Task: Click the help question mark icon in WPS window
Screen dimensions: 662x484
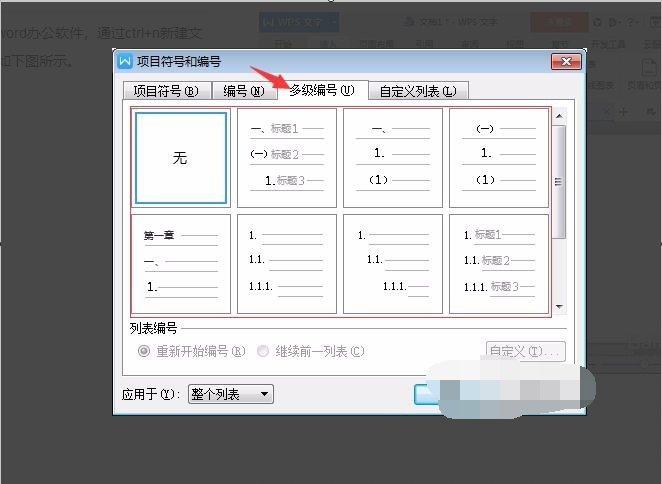Action: tap(630, 22)
